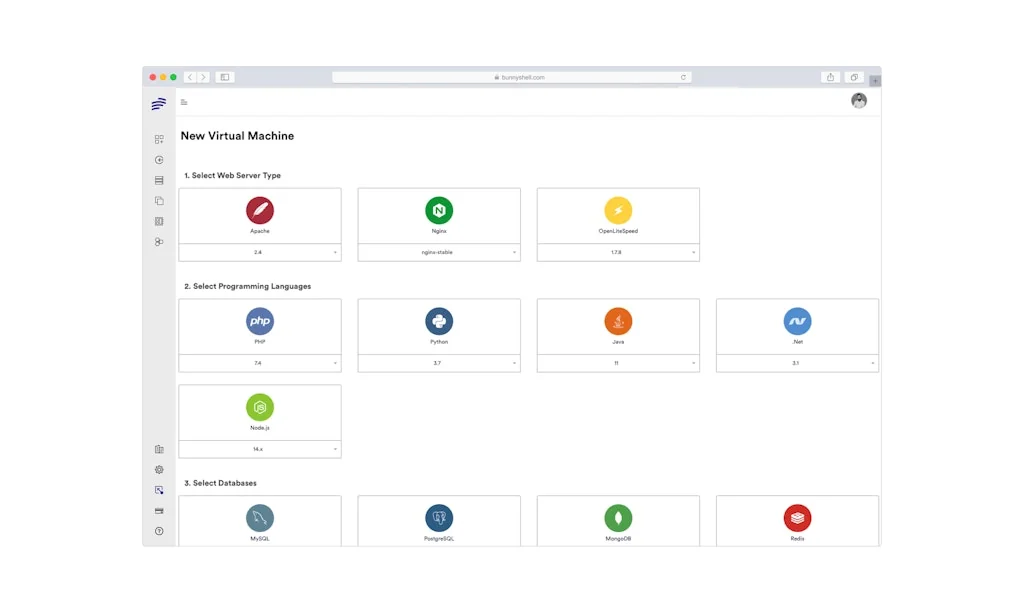Viewport: 1024px width, 613px height.
Task: Toggle the hamburger sidebar menu
Action: (184, 102)
